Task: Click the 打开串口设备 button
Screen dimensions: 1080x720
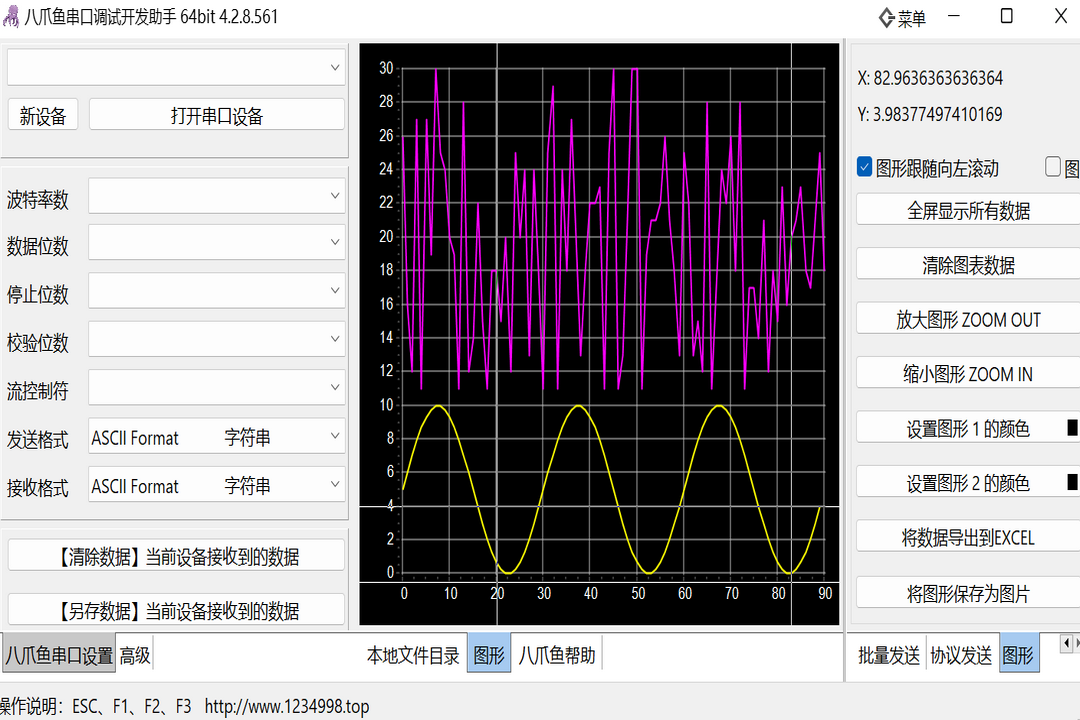Action: (216, 115)
